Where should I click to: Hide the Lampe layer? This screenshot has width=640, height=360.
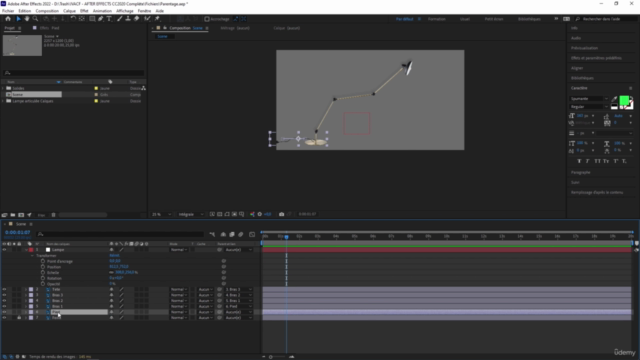4,250
